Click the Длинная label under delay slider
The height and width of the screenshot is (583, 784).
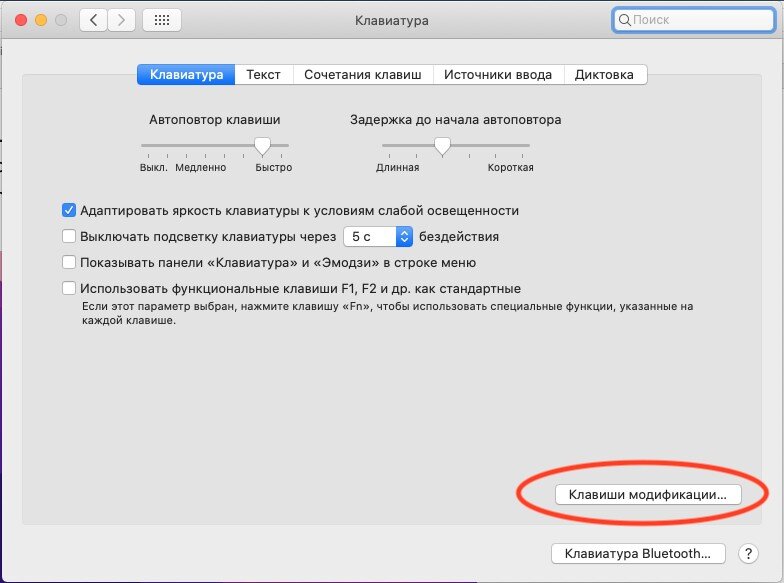[398, 168]
